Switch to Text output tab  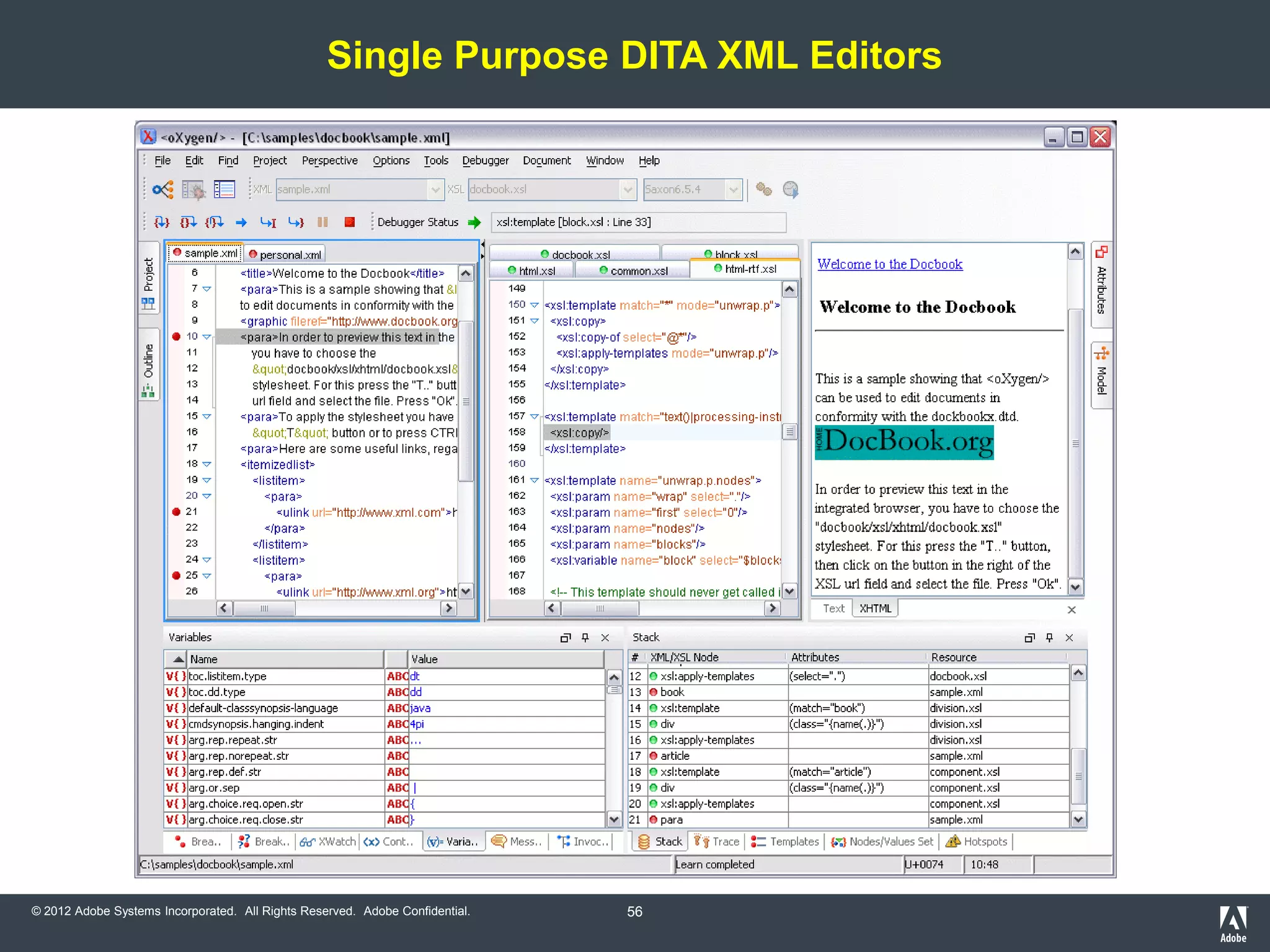point(833,609)
